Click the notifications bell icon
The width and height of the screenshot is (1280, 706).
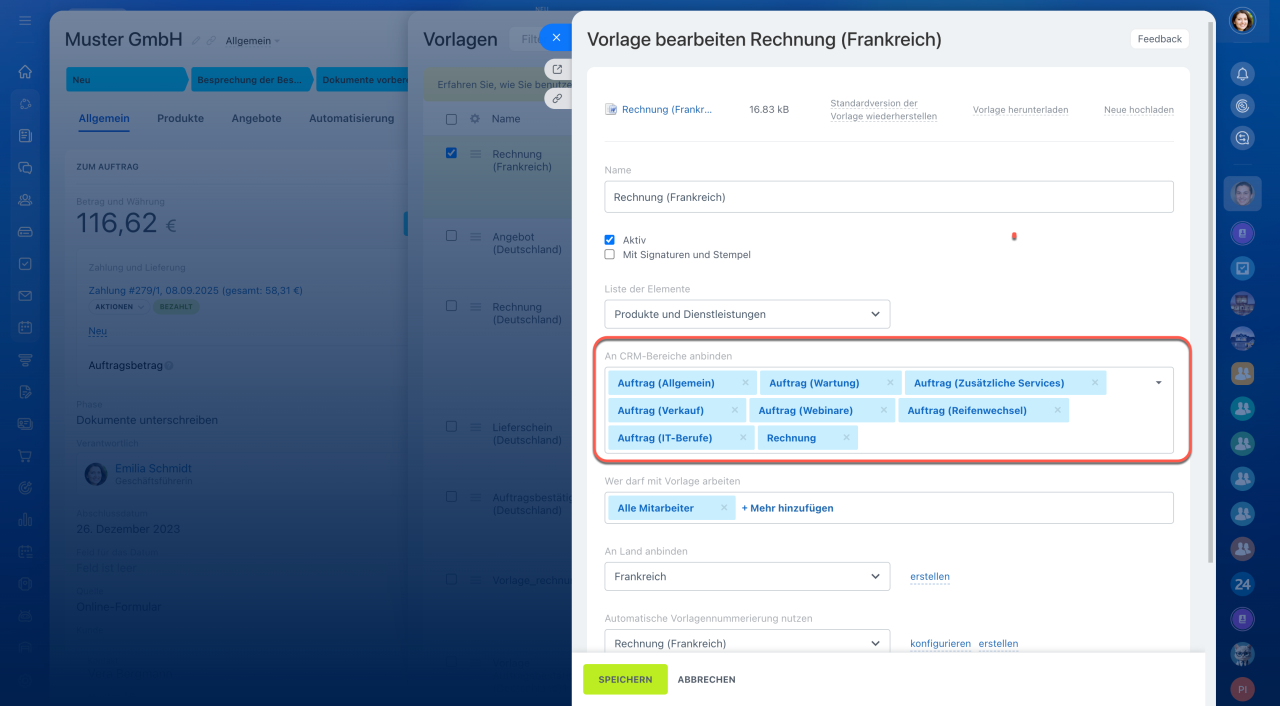coord(1242,73)
